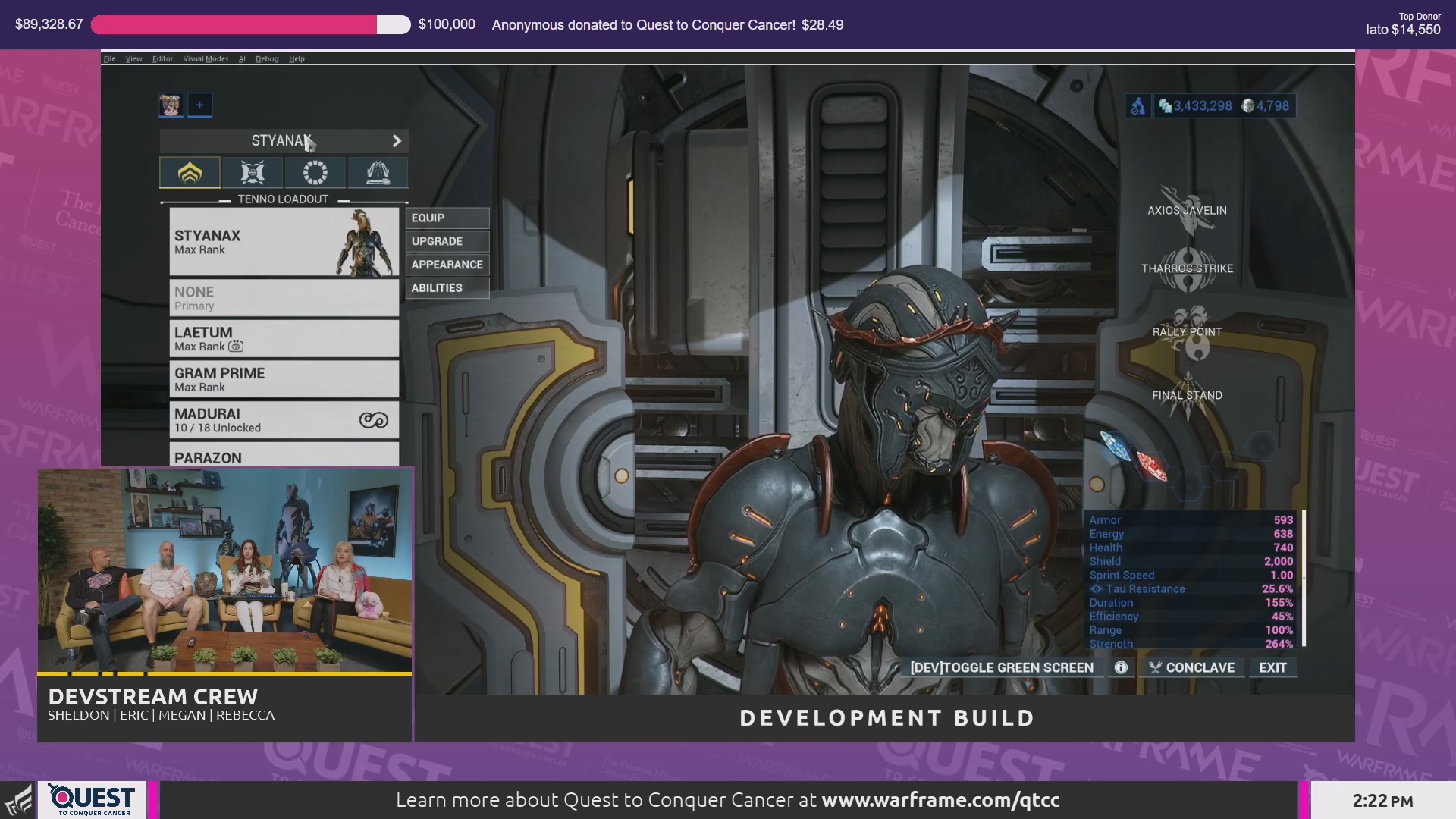Click the Devstream Crew webcam feed
1456x819 pixels.
224,571
